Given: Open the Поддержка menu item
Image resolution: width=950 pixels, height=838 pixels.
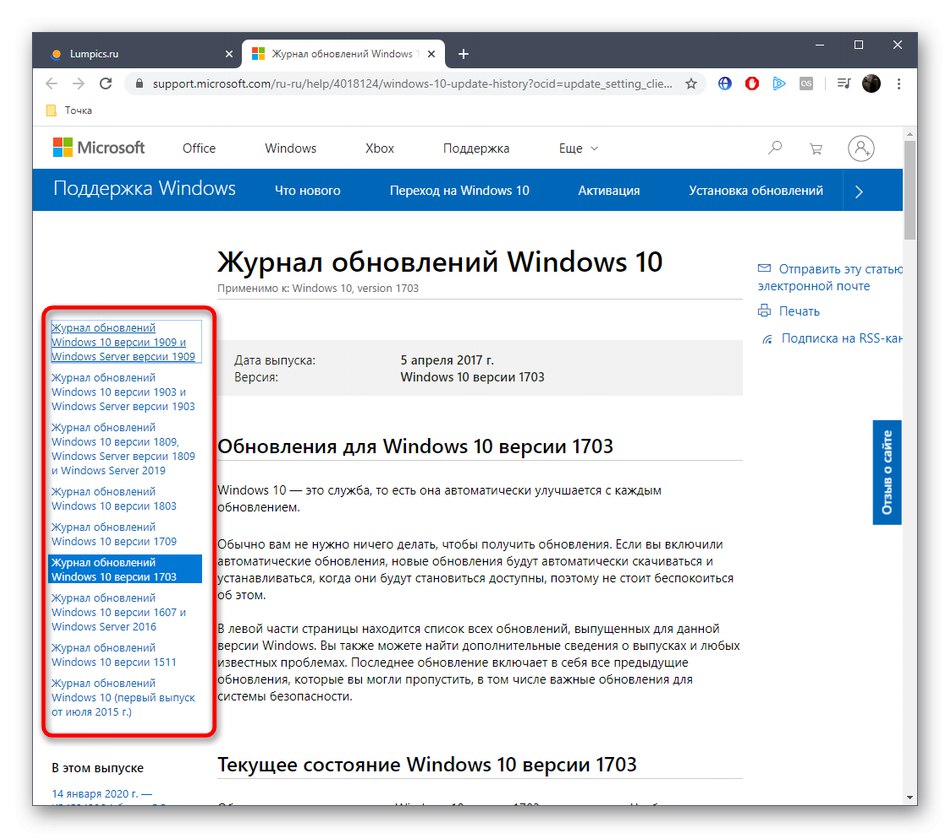Looking at the screenshot, I should point(476,148).
